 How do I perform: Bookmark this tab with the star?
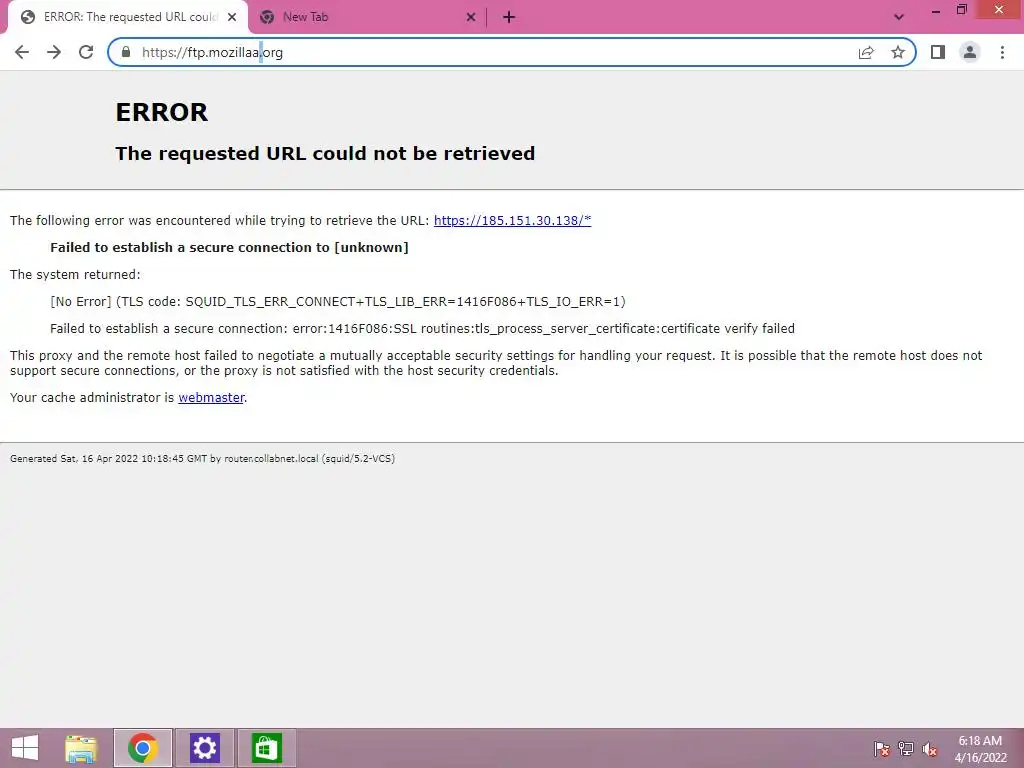(x=898, y=52)
